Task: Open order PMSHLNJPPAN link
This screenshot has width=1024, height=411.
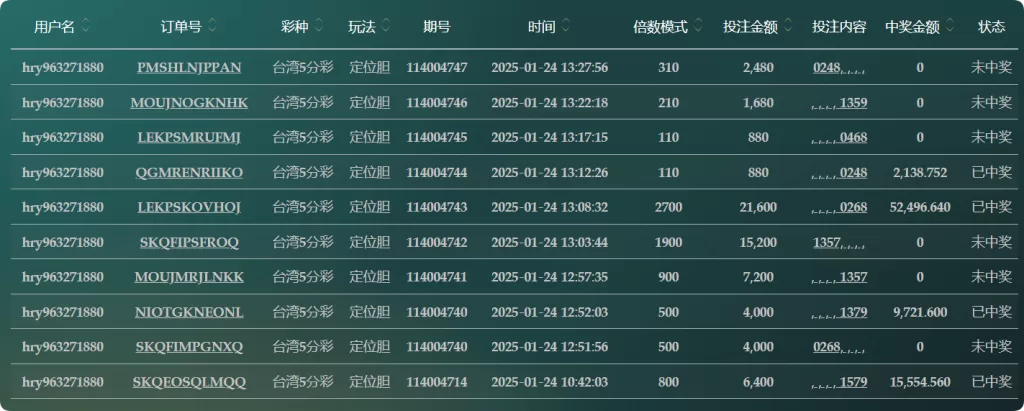Action: coord(189,67)
